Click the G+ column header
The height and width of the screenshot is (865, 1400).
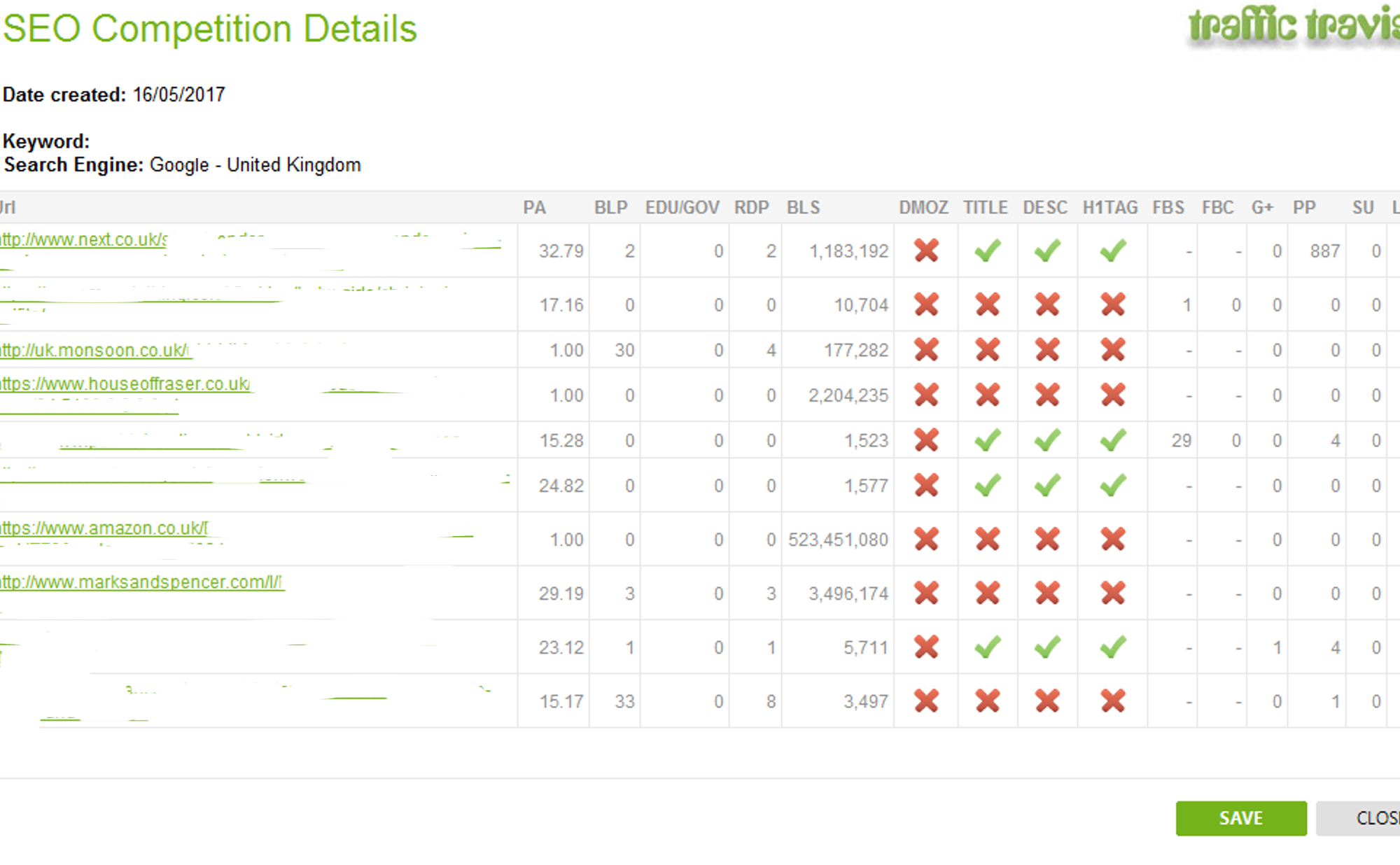[1262, 207]
